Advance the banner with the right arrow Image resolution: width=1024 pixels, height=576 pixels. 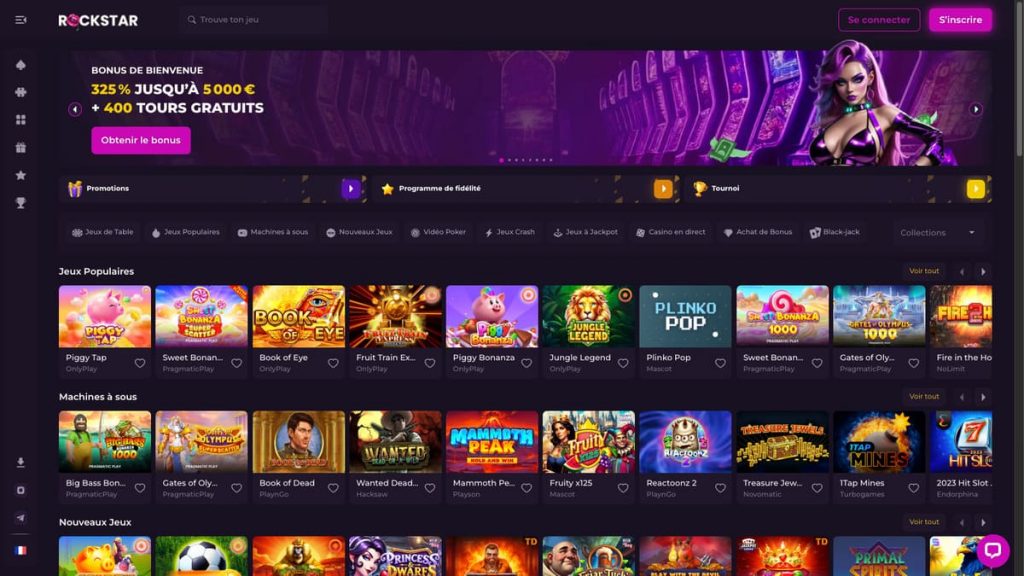click(x=976, y=109)
